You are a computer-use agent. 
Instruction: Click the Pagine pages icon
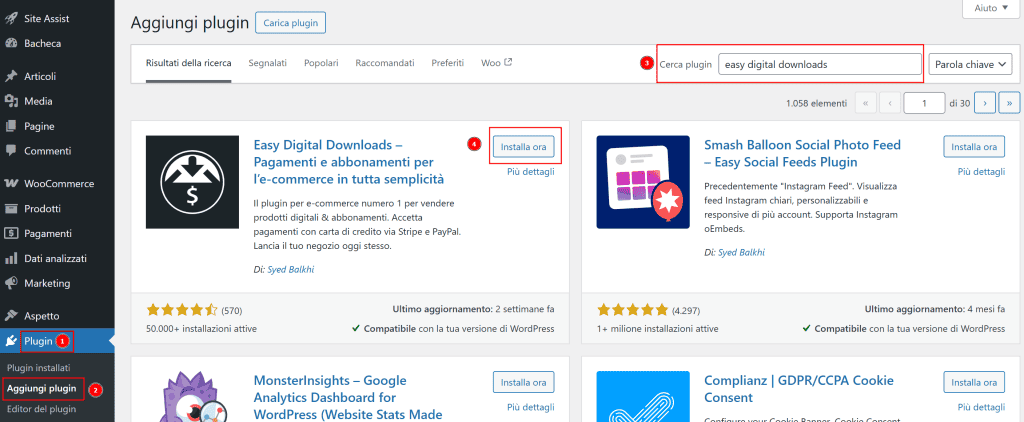(11, 126)
